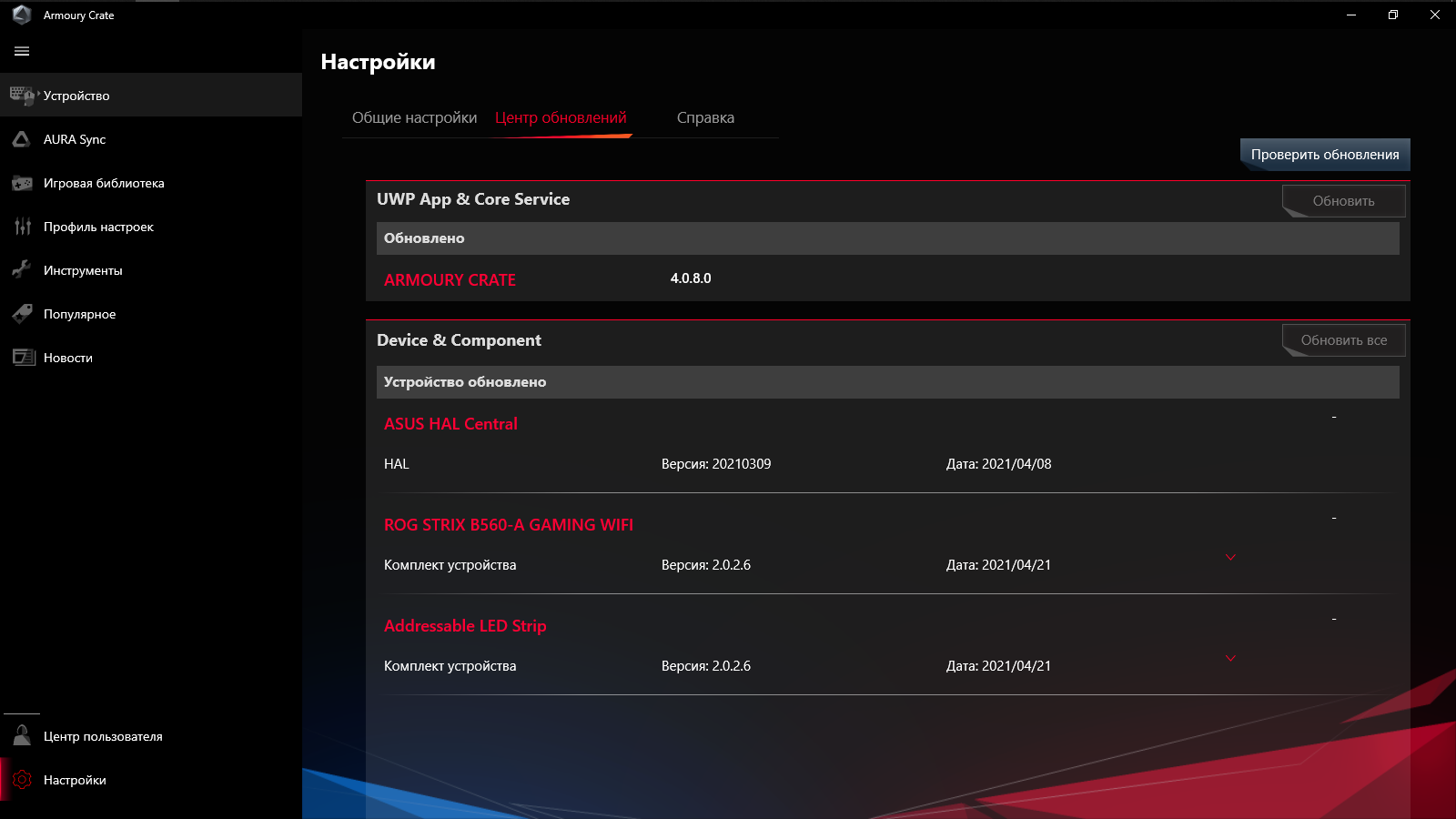Image resolution: width=1456 pixels, height=819 pixels.
Task: Click the Популярное tag icon
Action: click(22, 314)
